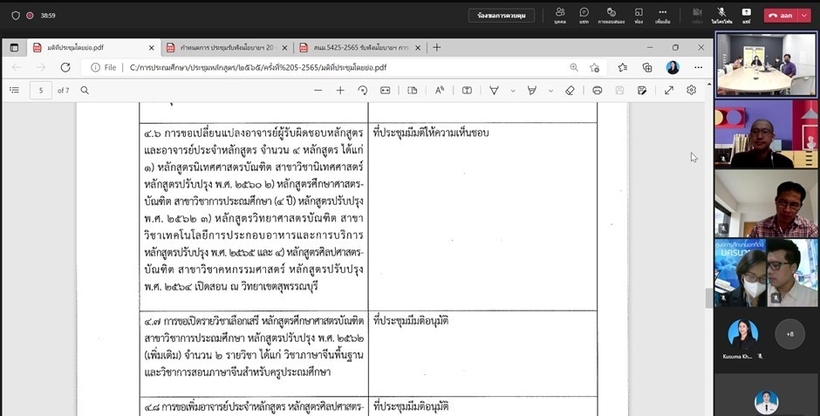The height and width of the screenshot is (416, 820).
Task: Switch to the สมม.5425-2565 tab
Action: coord(360,48)
